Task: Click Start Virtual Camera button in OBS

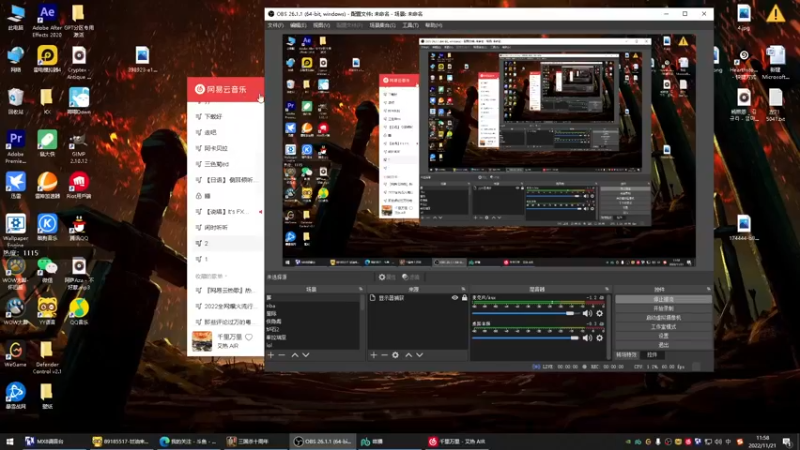Action: pyautogui.click(x=663, y=317)
